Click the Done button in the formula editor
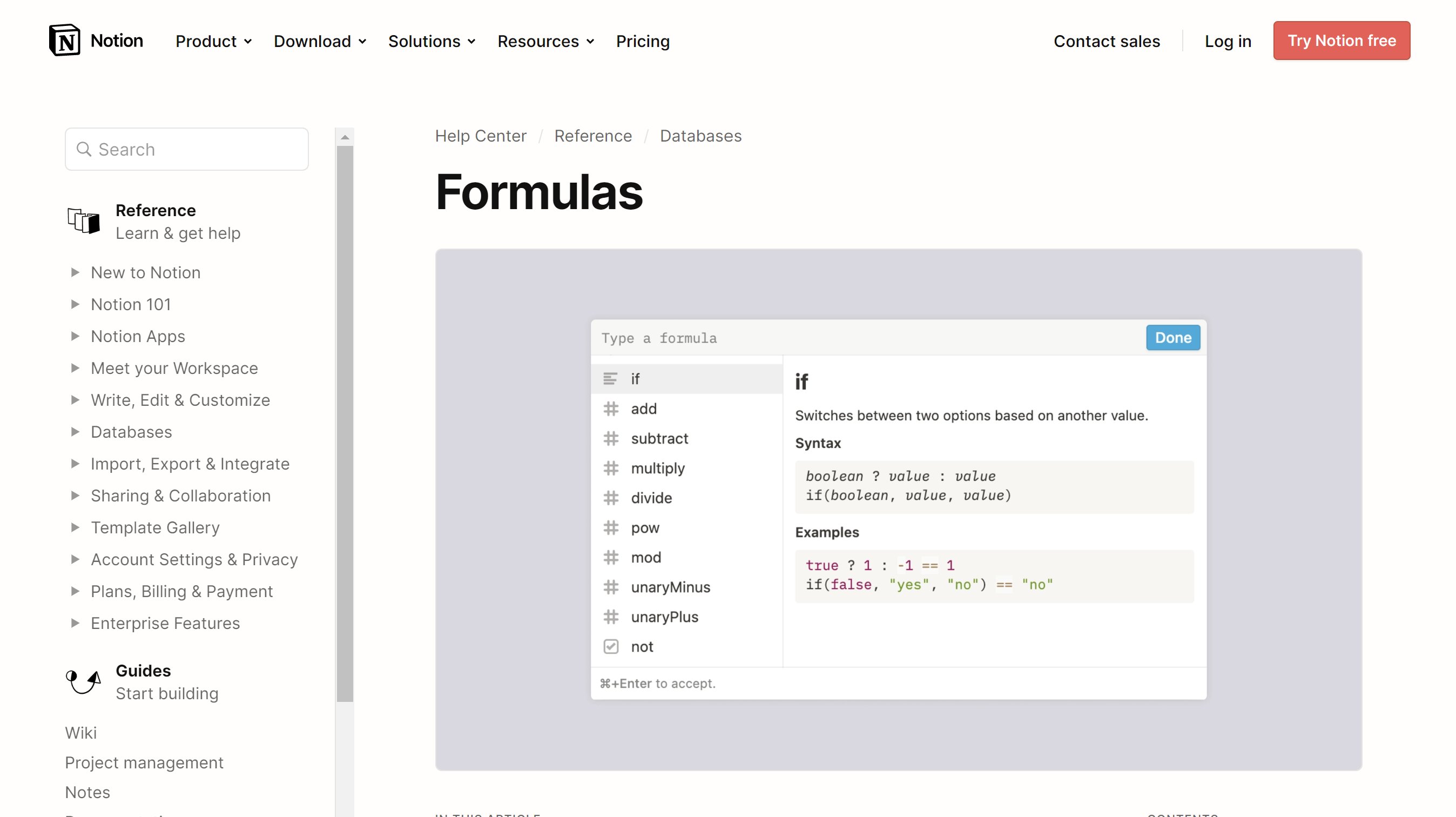Screen dimensions: 1456x817 pyautogui.click(x=1172, y=338)
